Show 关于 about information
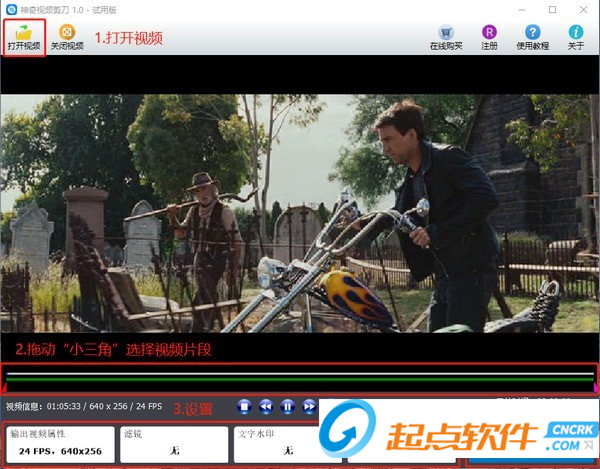This screenshot has width=600, height=469. point(576,37)
